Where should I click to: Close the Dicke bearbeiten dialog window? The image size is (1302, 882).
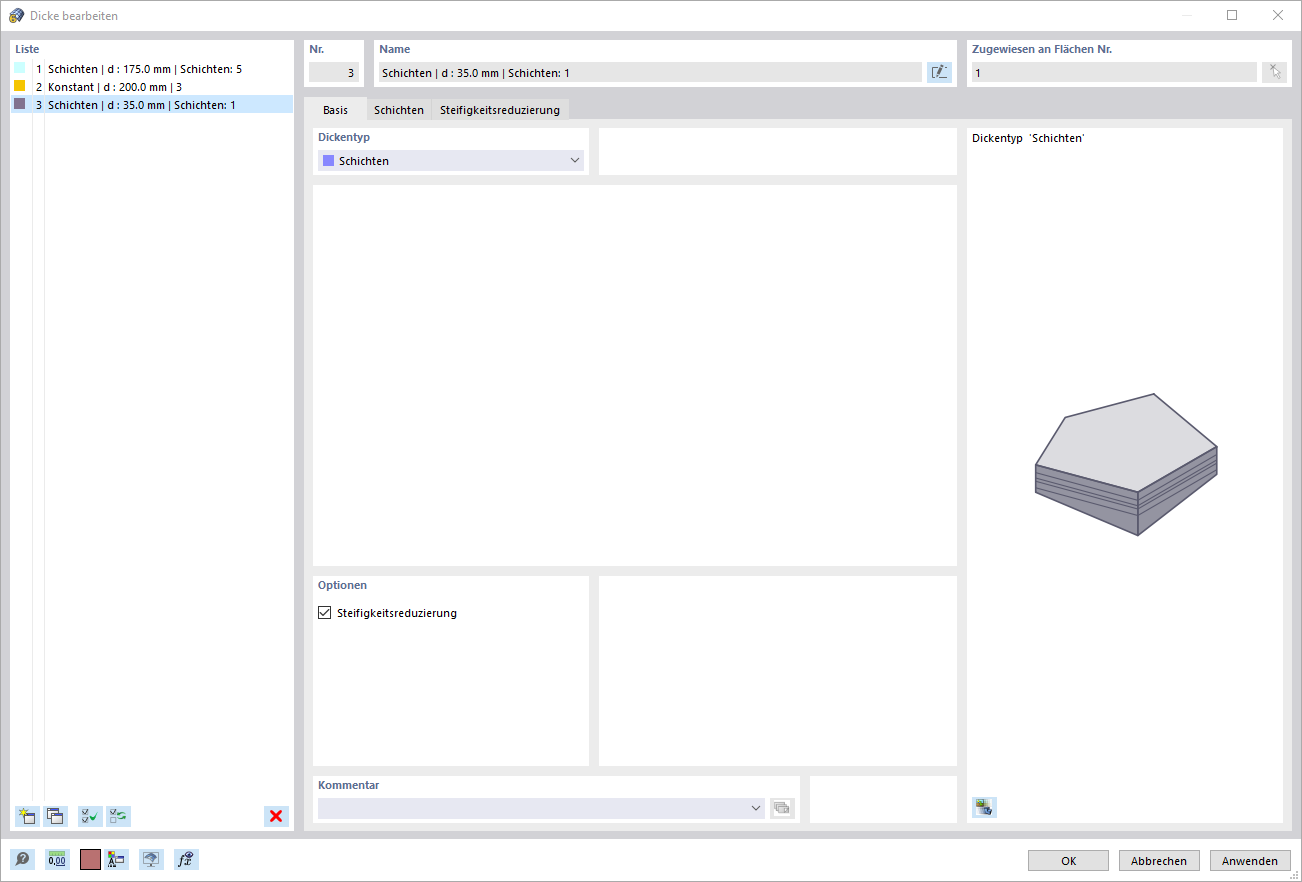pyautogui.click(x=1277, y=15)
